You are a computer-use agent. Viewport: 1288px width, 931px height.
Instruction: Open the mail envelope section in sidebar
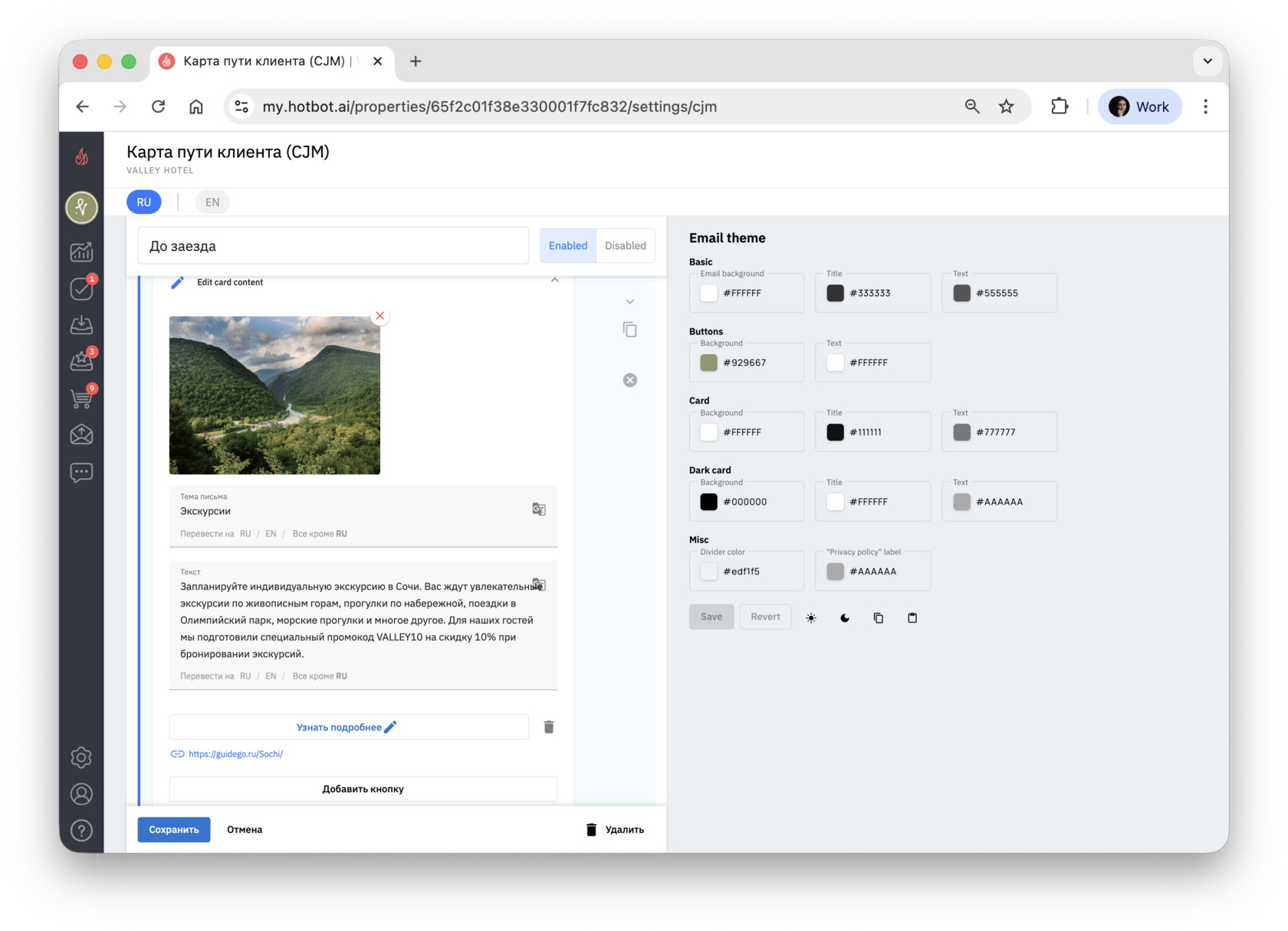coord(81,435)
